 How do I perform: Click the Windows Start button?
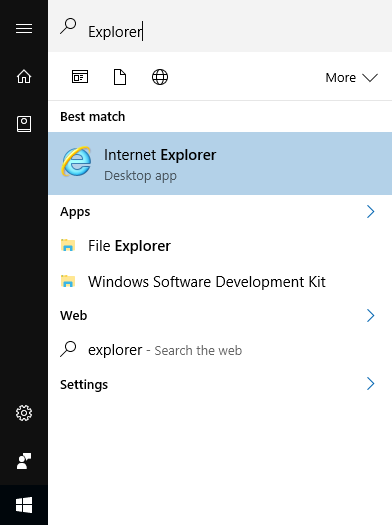[x=24, y=505]
